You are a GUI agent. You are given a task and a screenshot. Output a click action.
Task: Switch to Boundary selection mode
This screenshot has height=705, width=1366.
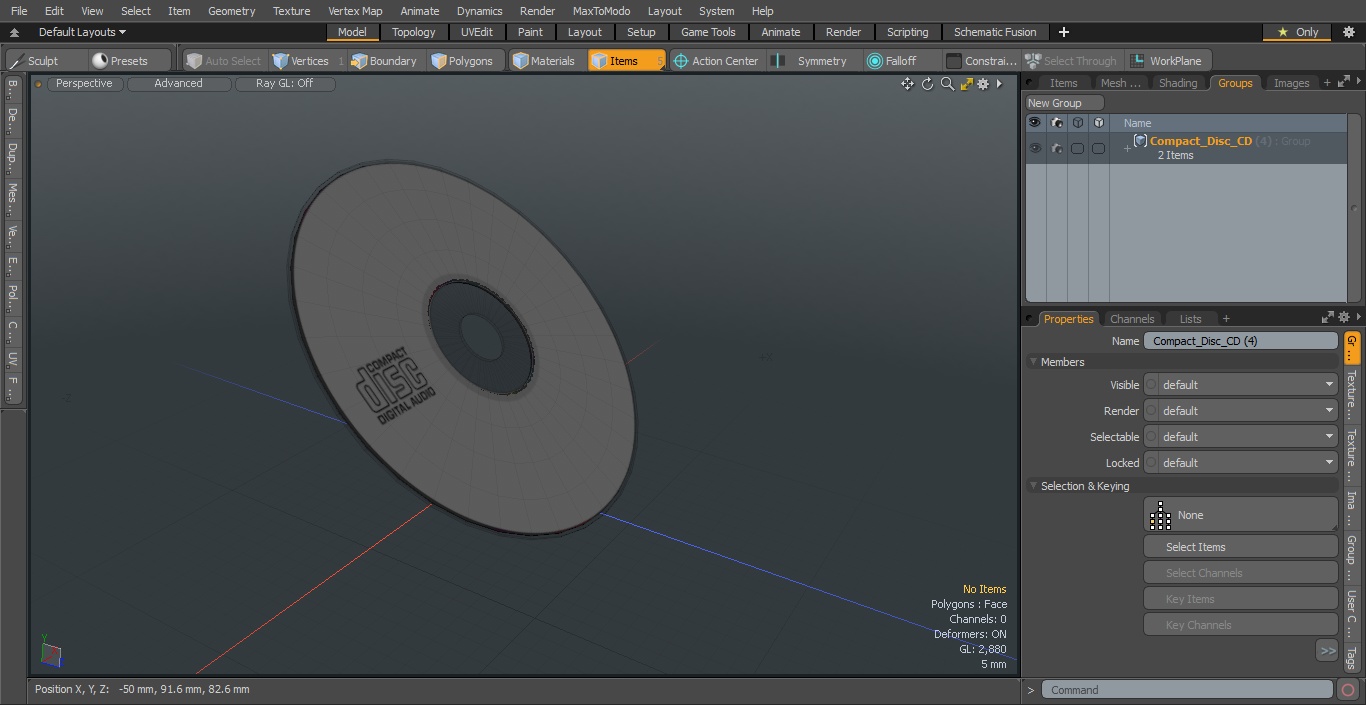(x=385, y=61)
